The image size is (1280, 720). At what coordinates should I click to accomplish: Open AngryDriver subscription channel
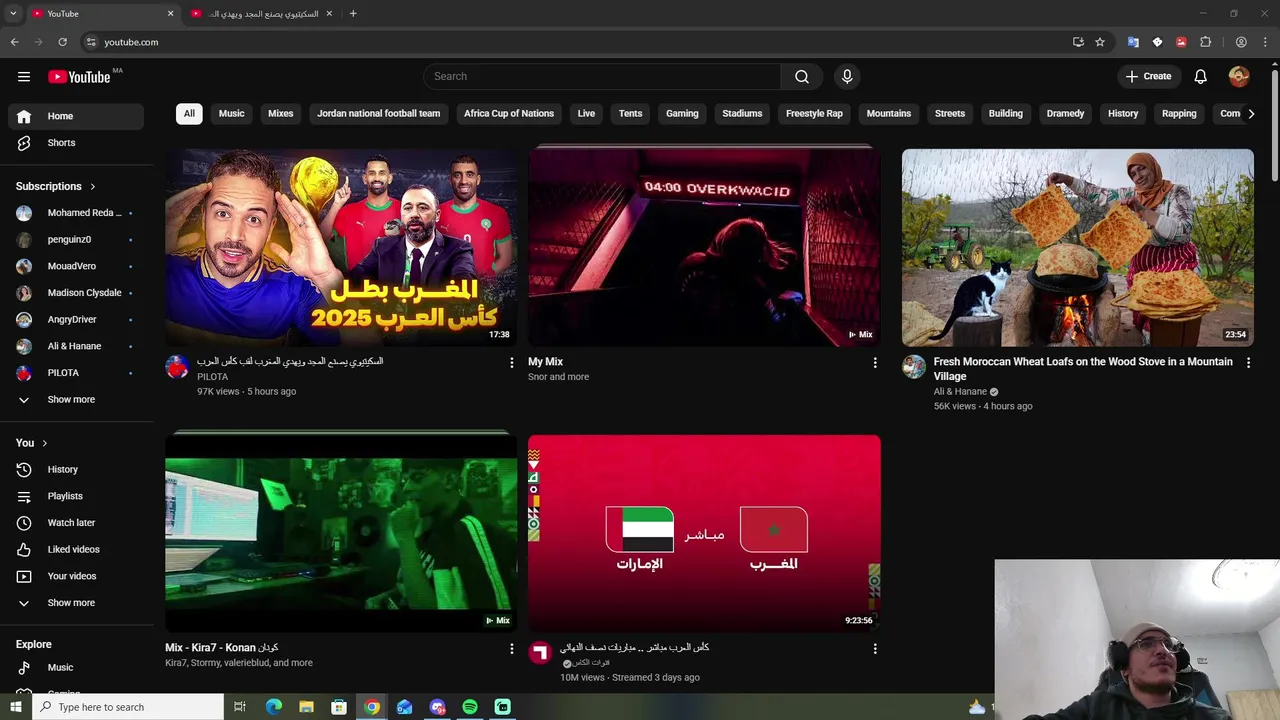[x=76, y=320]
